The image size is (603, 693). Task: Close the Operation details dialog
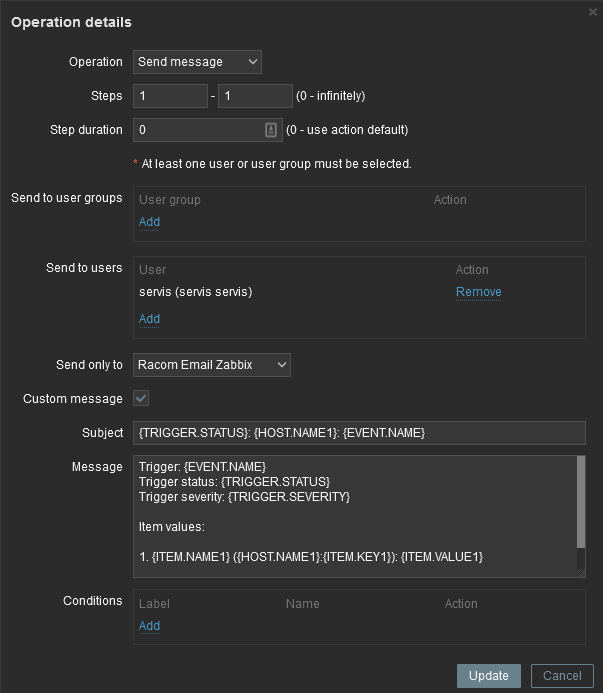594,11
